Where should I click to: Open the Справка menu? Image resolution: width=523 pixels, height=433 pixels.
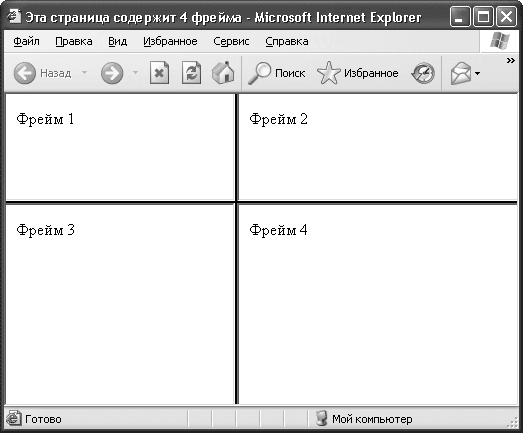[x=287, y=41]
